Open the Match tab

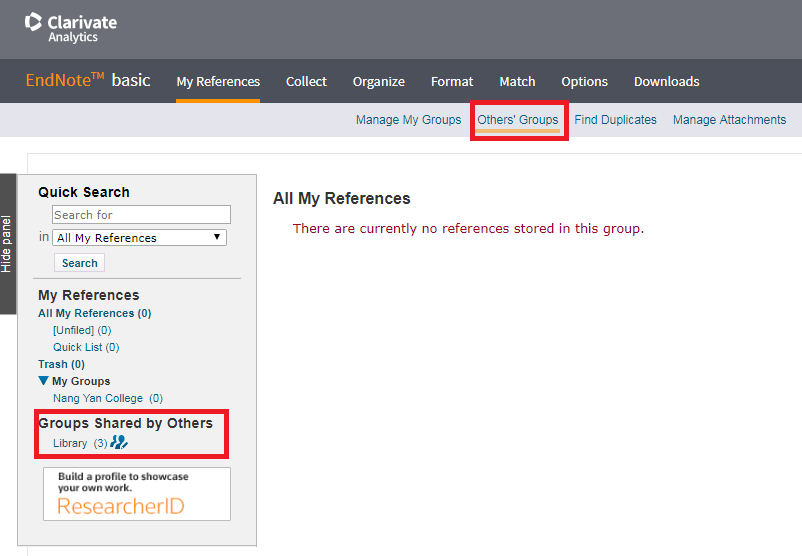click(x=517, y=81)
